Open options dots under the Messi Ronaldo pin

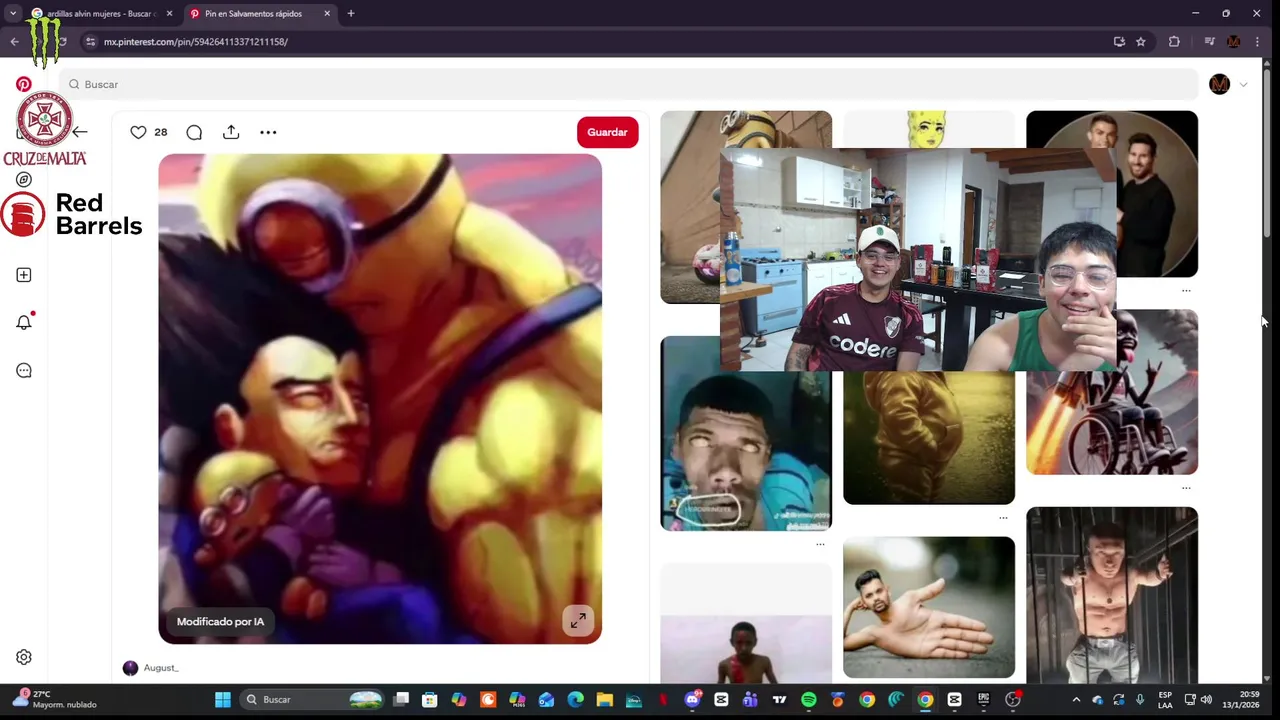click(x=1186, y=291)
